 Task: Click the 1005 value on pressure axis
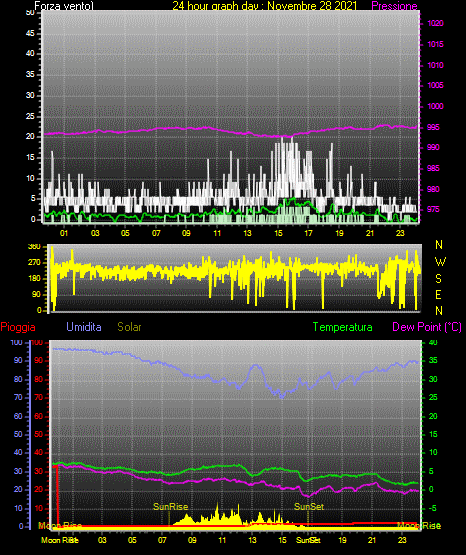(435, 85)
